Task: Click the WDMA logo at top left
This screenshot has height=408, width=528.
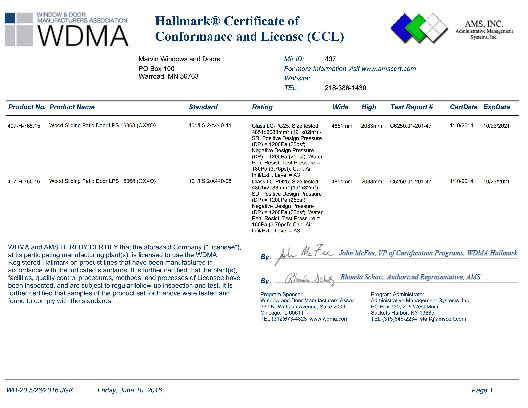Action: click(x=66, y=29)
